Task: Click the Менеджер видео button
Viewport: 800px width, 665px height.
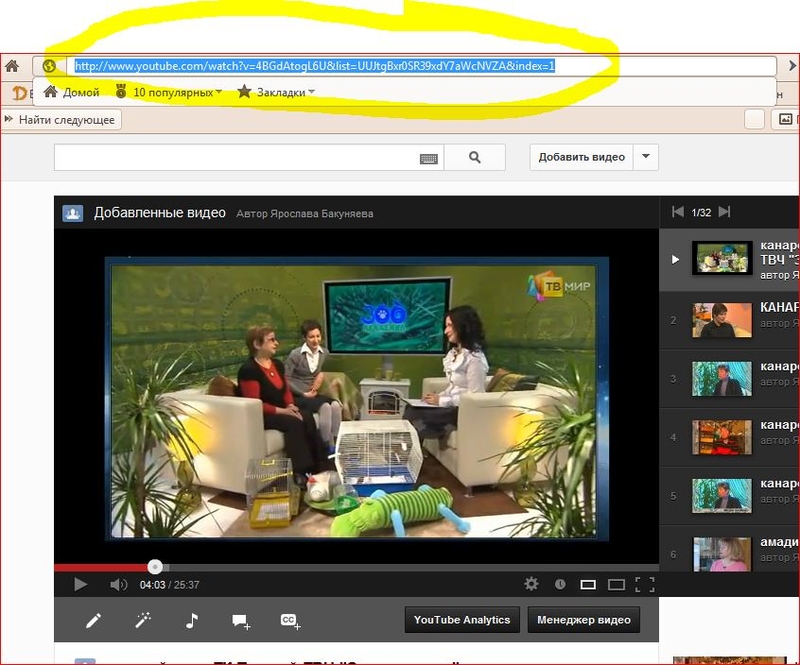Action: pyautogui.click(x=584, y=620)
